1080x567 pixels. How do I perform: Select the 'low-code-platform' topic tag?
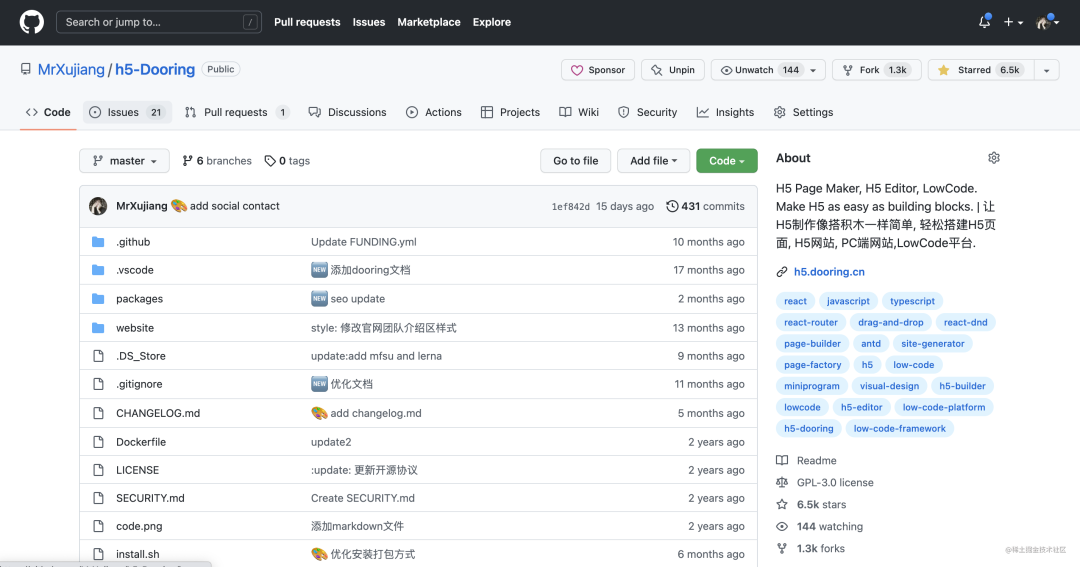[x=944, y=407]
